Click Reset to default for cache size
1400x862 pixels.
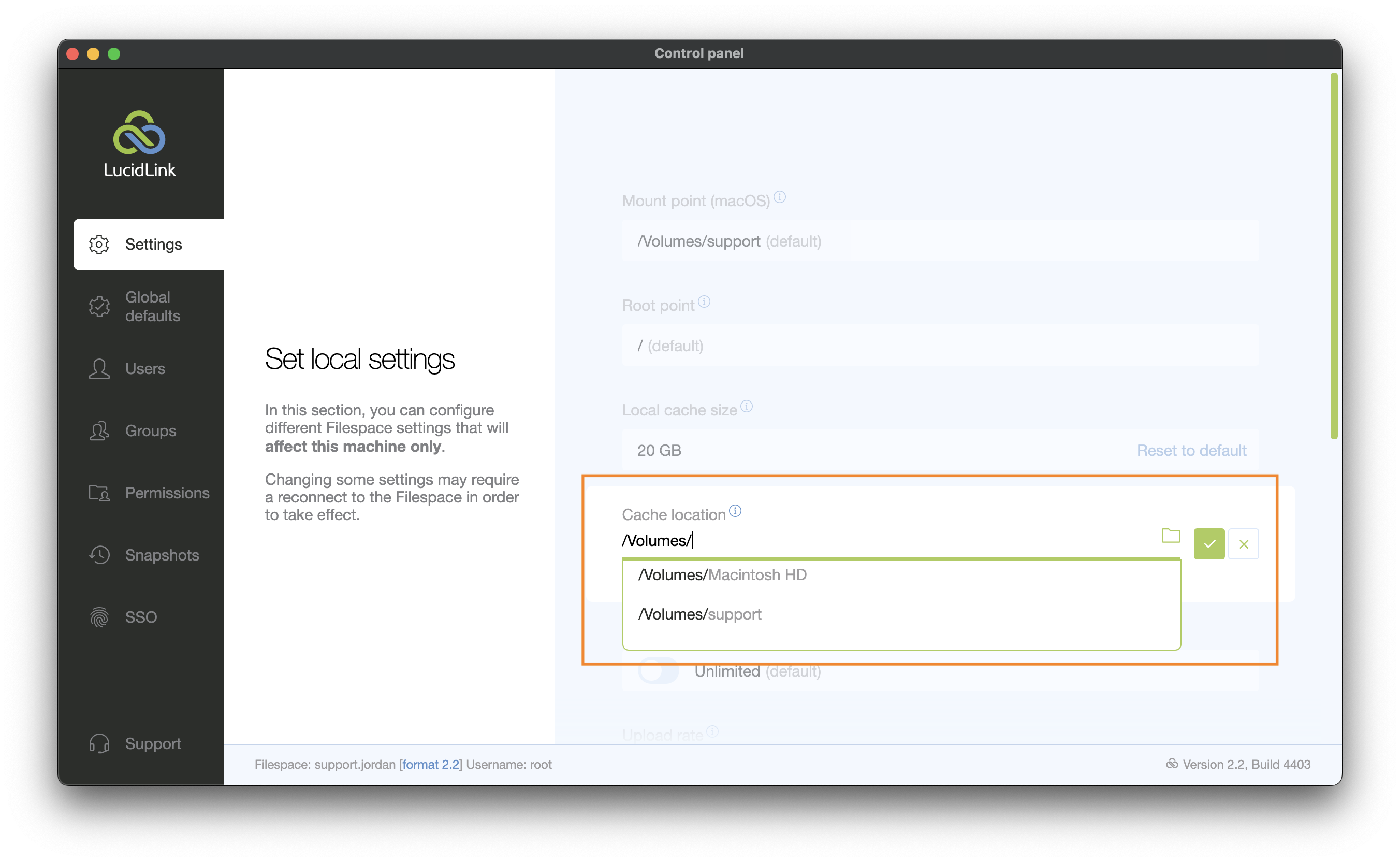pyautogui.click(x=1192, y=450)
